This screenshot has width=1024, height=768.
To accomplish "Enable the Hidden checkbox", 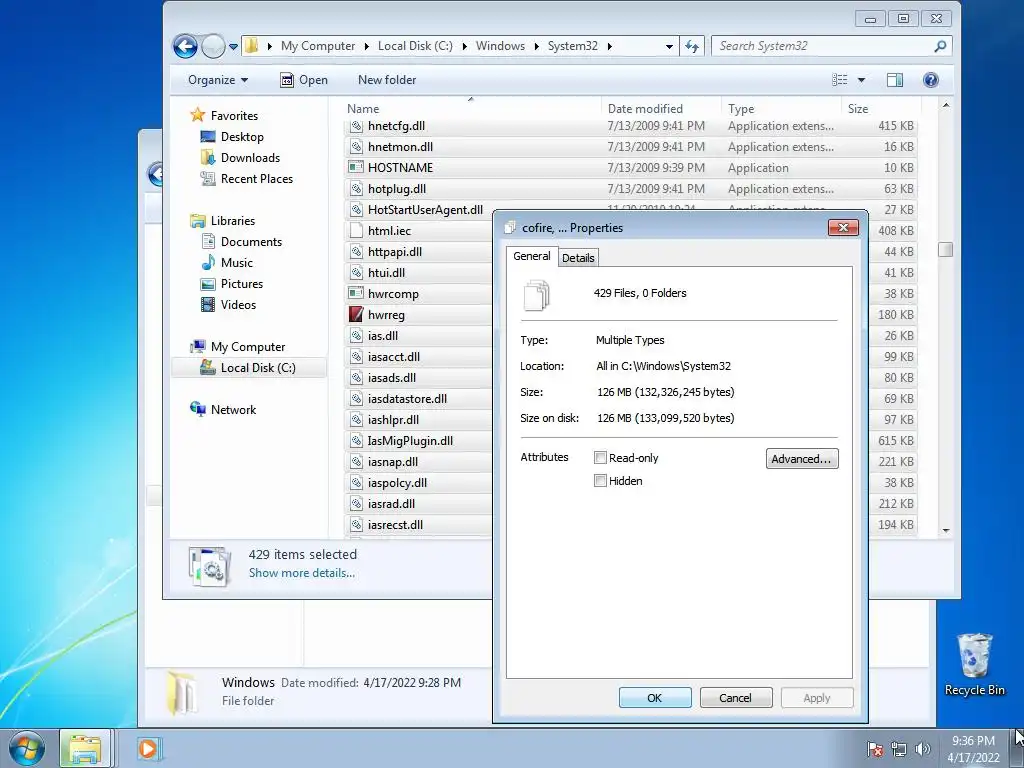I will [x=600, y=481].
